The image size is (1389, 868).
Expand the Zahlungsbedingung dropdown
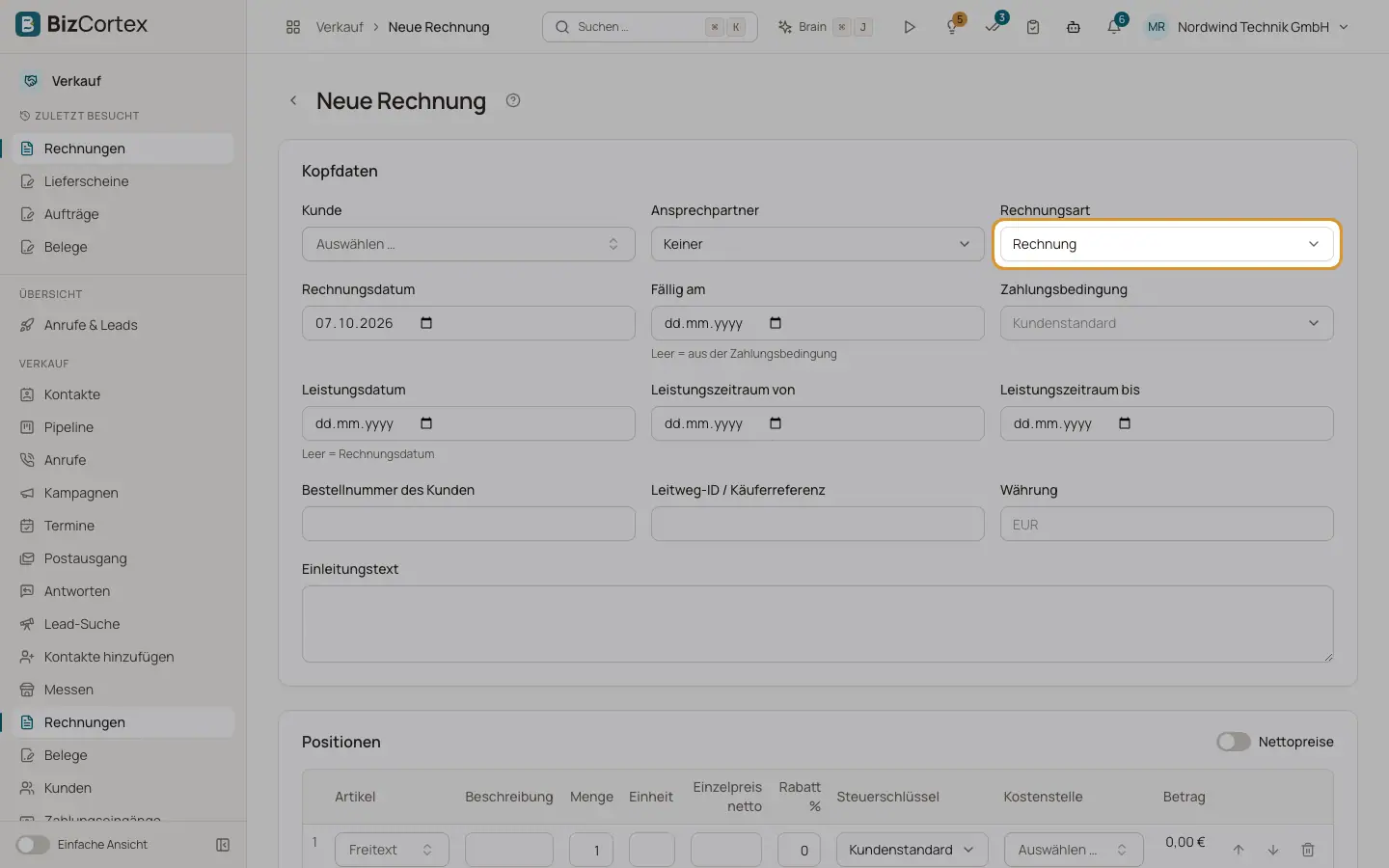[1167, 323]
